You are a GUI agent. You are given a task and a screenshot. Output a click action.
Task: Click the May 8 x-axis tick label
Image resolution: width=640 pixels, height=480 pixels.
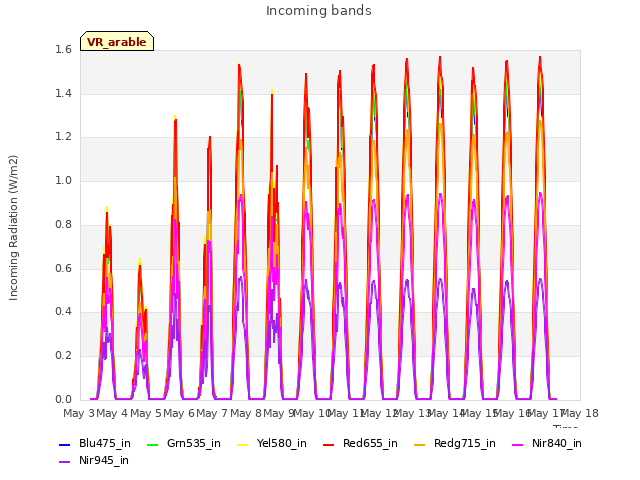pos(246,413)
